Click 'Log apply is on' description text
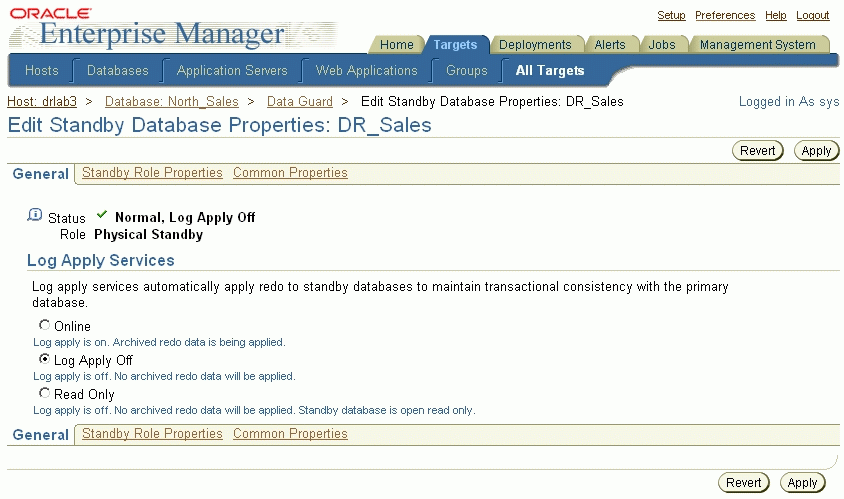The width and height of the screenshot is (844, 499). (x=159, y=342)
